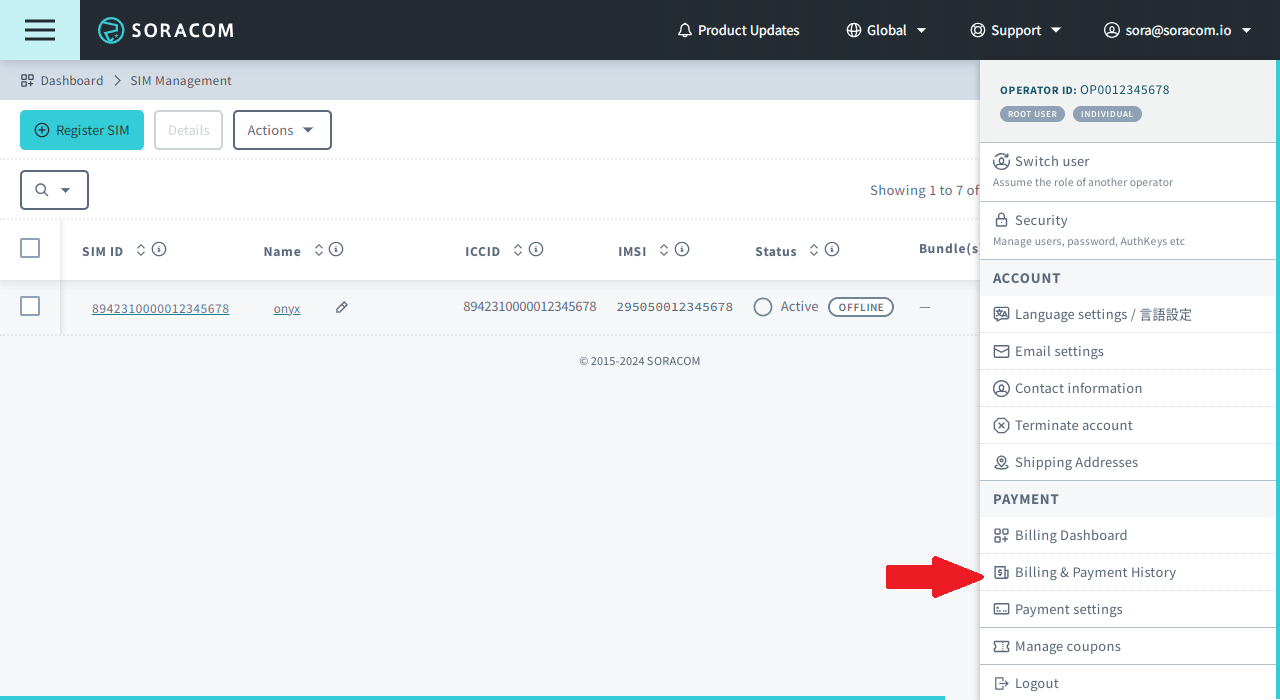Click the info icon beside ICCID header
1280x700 pixels.
click(536, 250)
